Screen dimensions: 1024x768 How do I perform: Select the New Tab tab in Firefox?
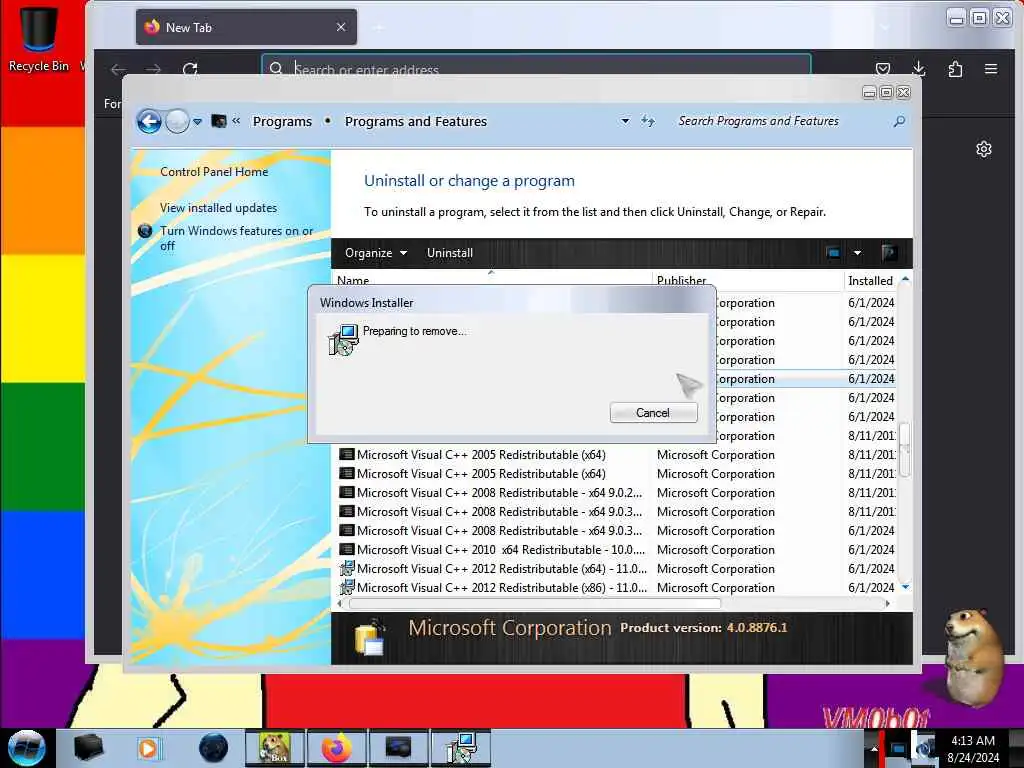point(246,27)
